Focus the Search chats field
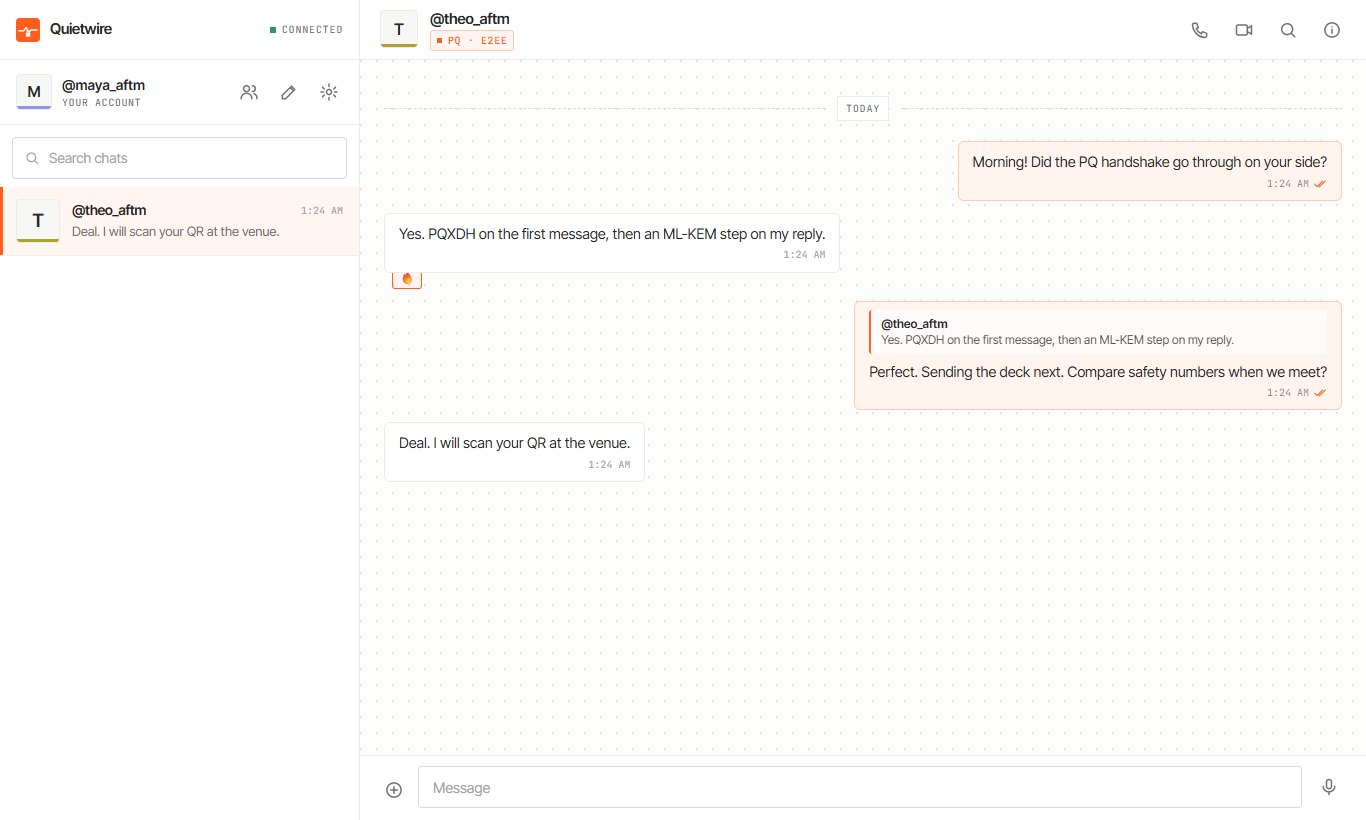Image resolution: width=1366 pixels, height=820 pixels. (180, 158)
